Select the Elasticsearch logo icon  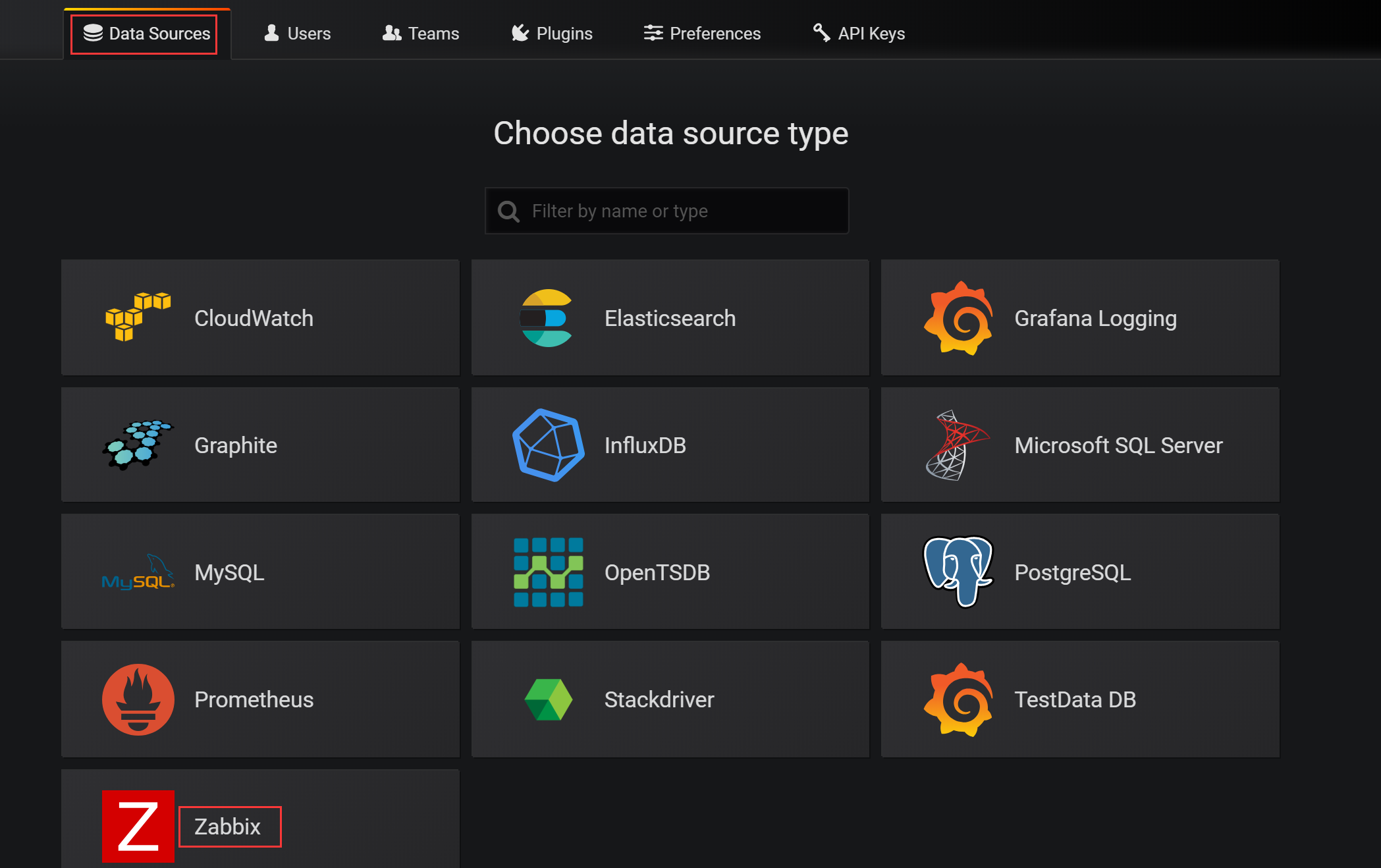(x=547, y=318)
